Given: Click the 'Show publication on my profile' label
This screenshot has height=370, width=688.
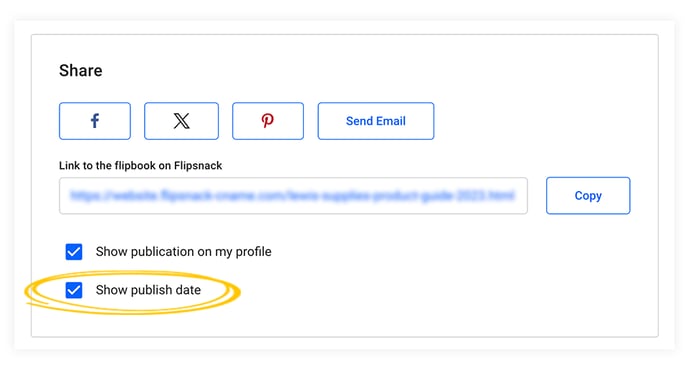Looking at the screenshot, I should tap(183, 252).
